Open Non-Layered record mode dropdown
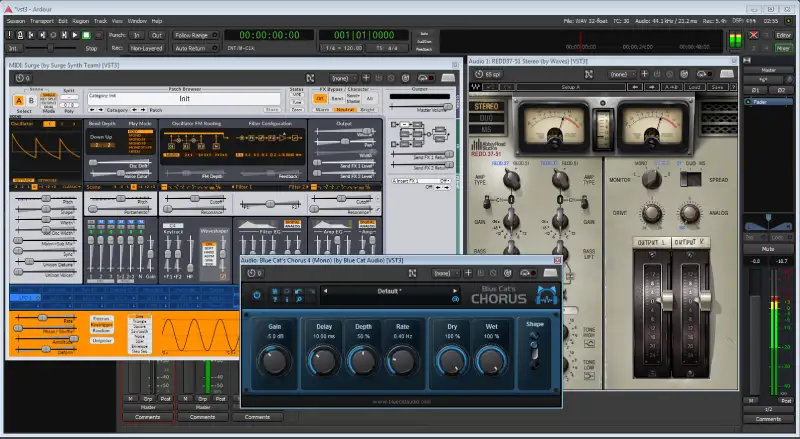The image size is (800, 439). [146, 48]
